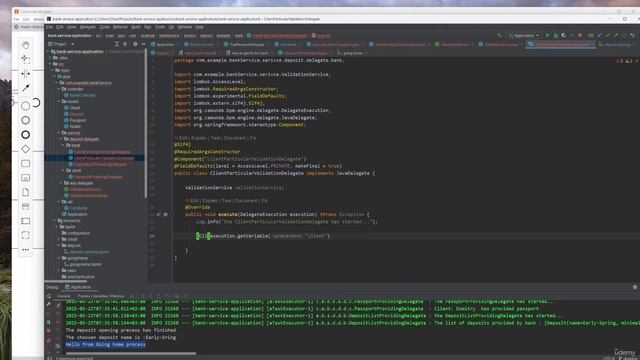Open the Navigate menu

click(x=87, y=27)
